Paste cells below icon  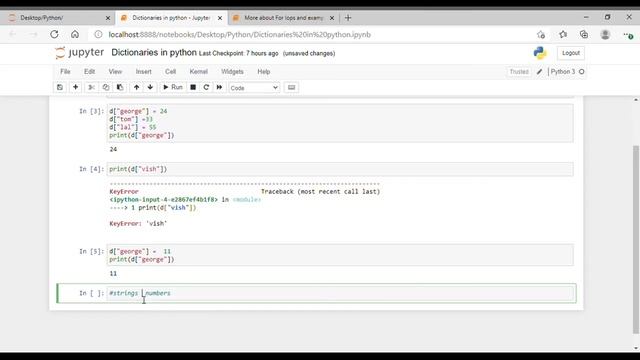point(120,87)
